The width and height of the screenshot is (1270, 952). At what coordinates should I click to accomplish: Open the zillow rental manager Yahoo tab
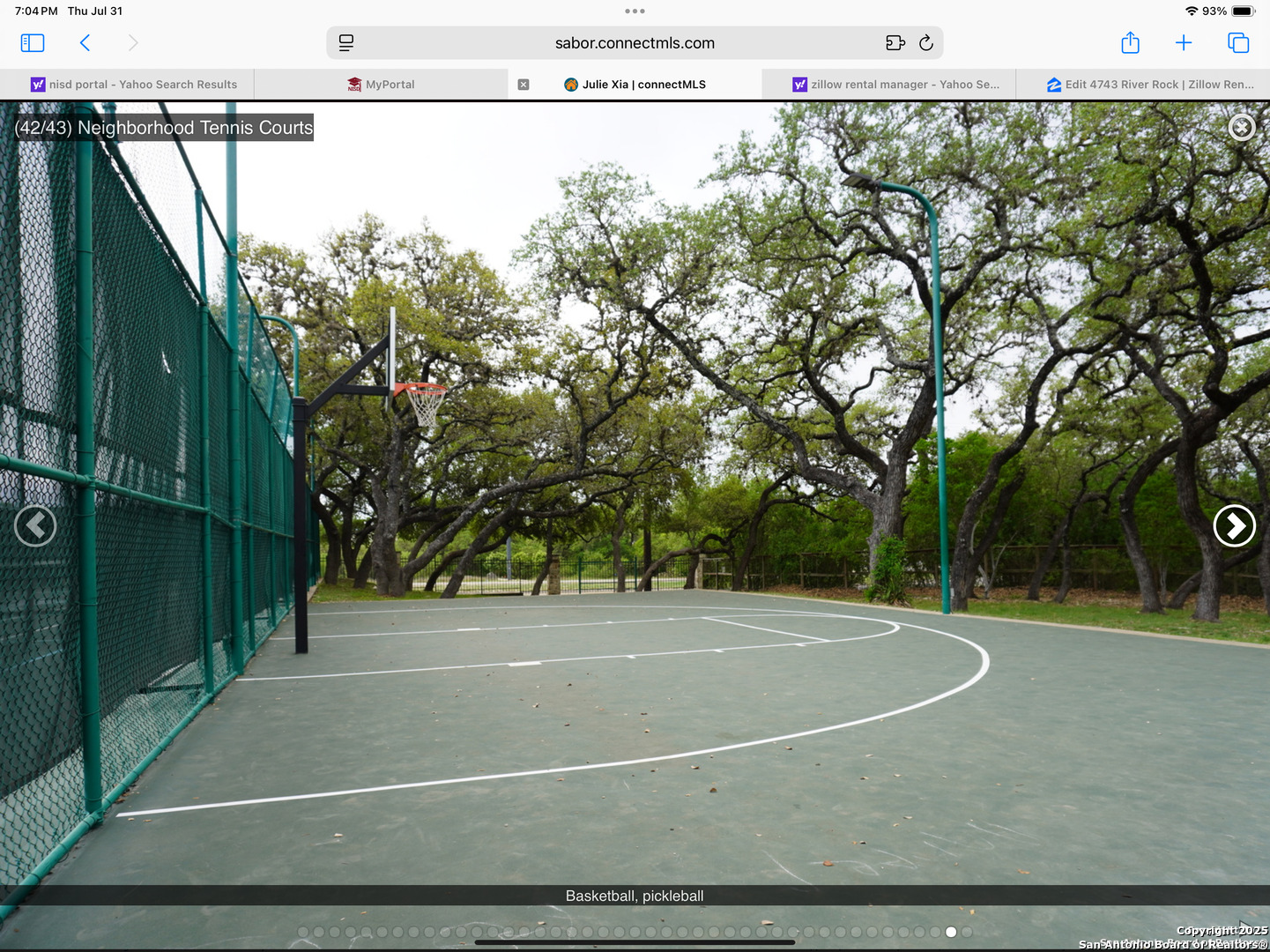point(895,85)
